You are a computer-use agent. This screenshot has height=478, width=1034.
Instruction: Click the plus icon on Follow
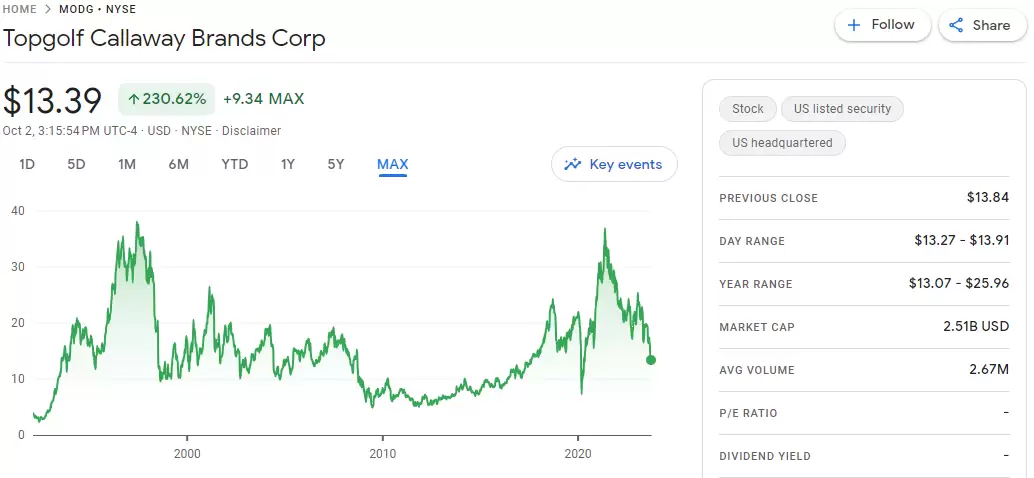coord(854,25)
